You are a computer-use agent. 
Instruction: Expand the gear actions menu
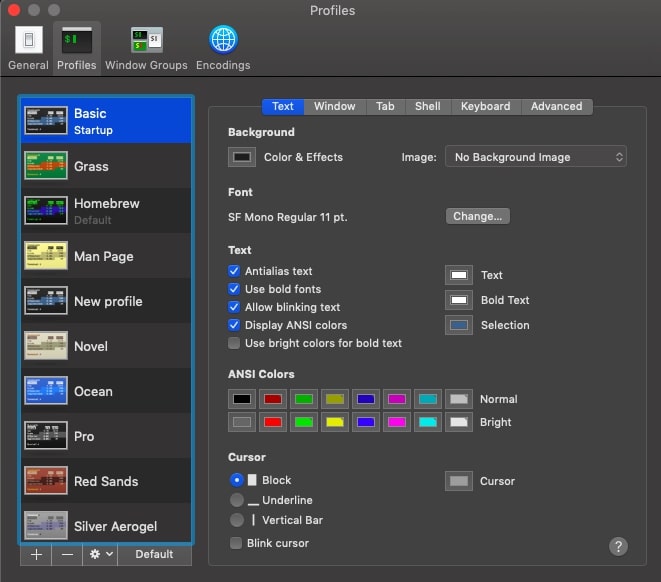(x=100, y=554)
